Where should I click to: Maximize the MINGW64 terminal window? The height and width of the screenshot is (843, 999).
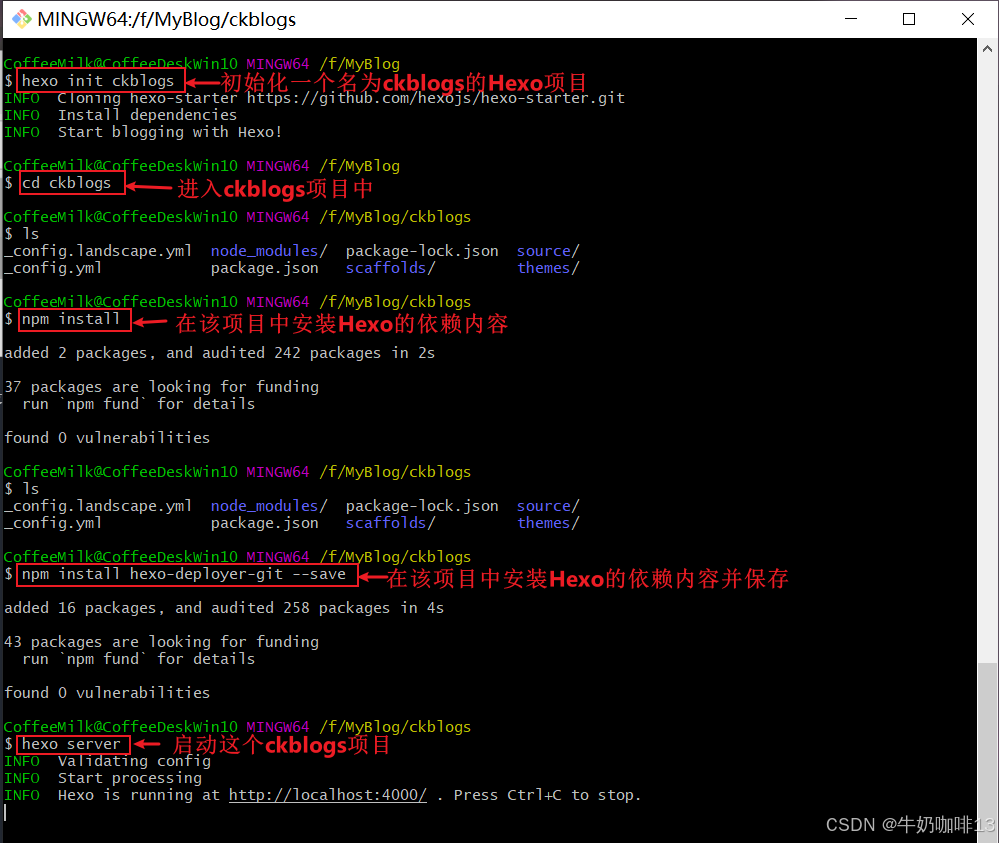pos(909,19)
